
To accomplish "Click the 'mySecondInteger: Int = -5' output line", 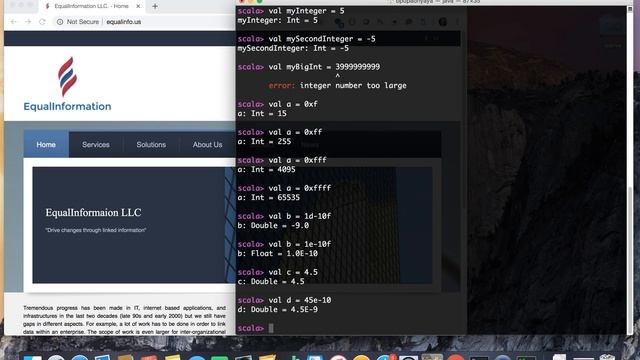I will 293,48.
